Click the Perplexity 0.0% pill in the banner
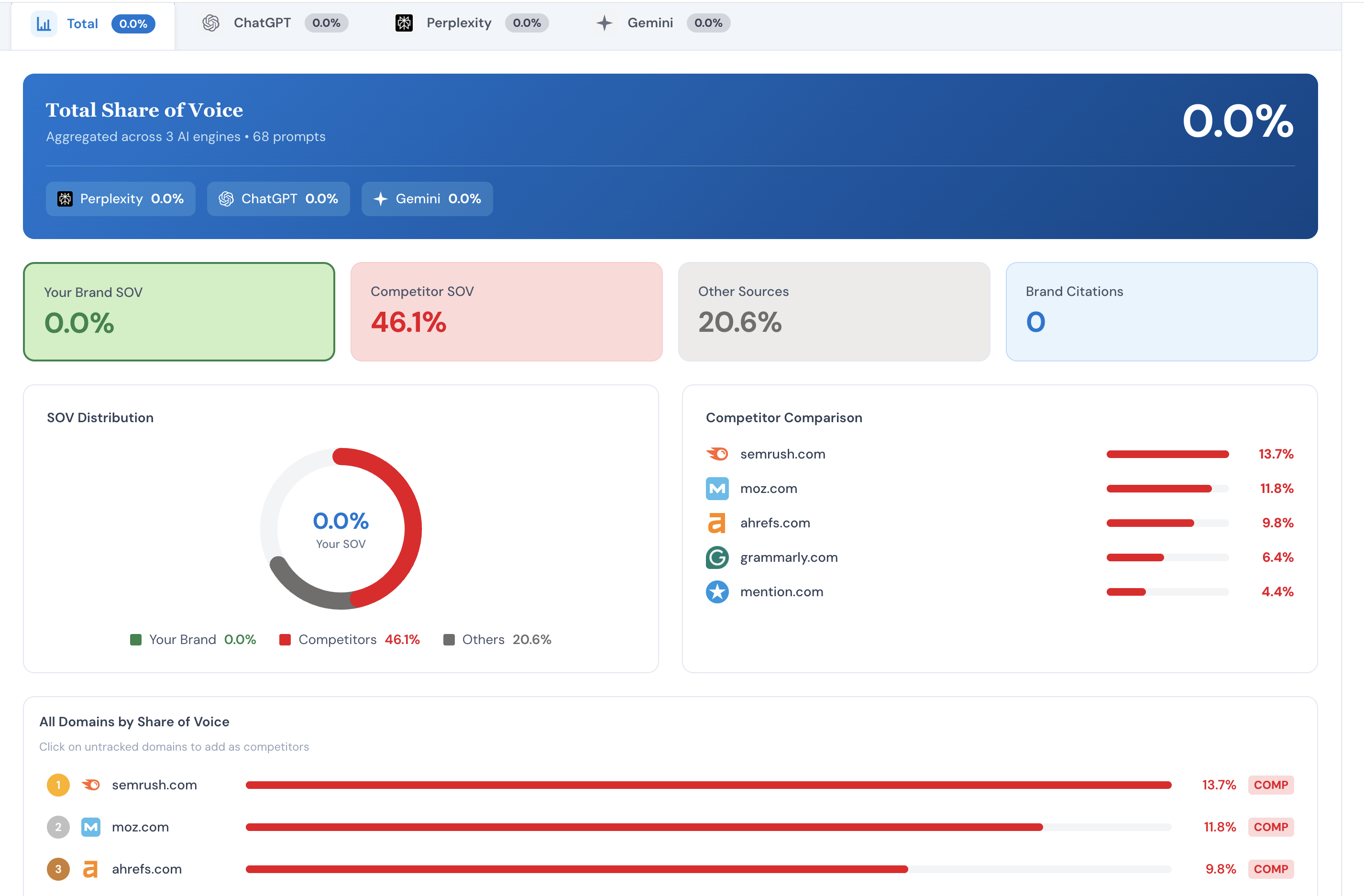Image resolution: width=1364 pixels, height=896 pixels. click(x=121, y=199)
